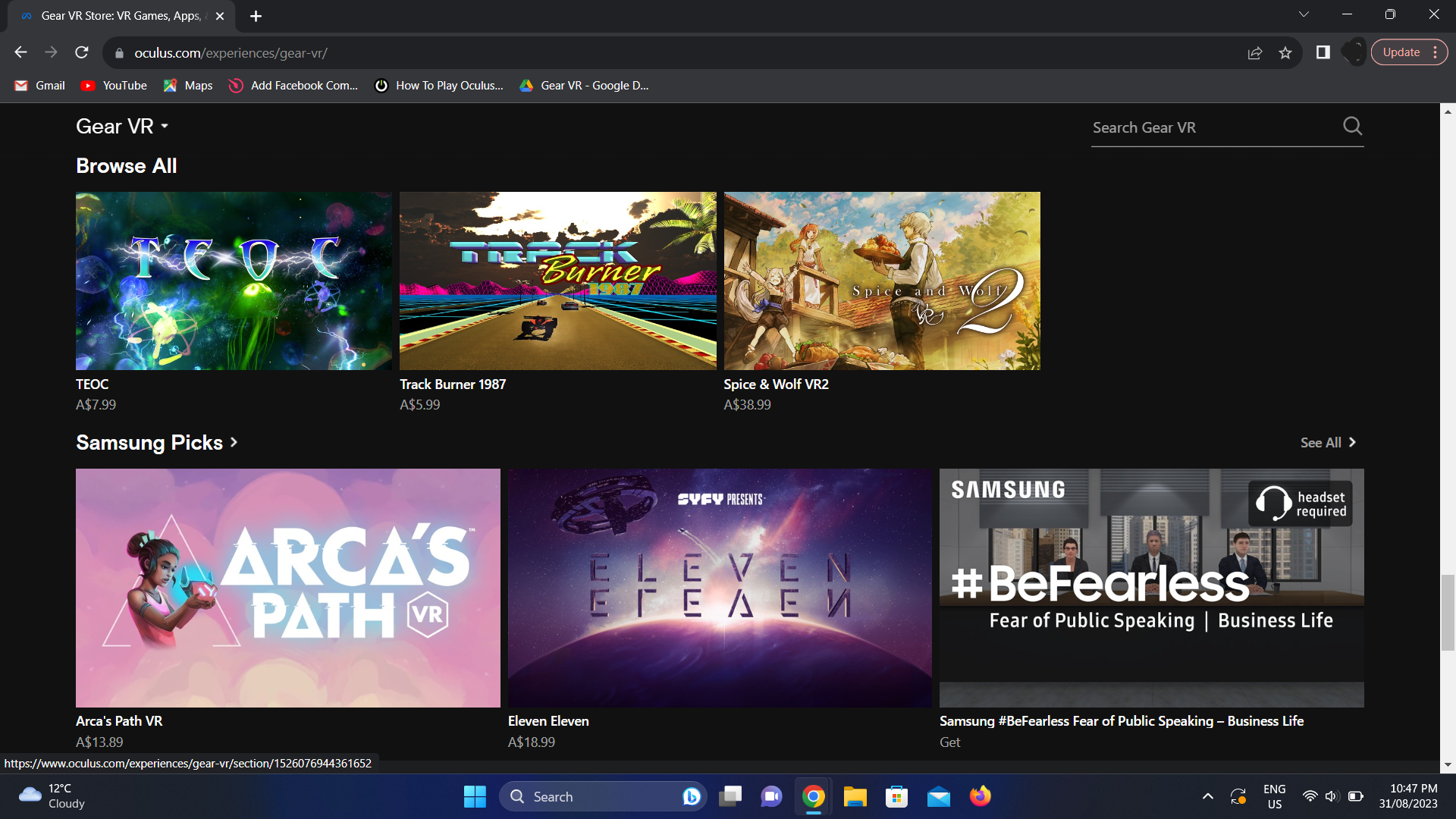View site information via the lock icon
Image resolution: width=1456 pixels, height=819 pixels.
click(119, 53)
